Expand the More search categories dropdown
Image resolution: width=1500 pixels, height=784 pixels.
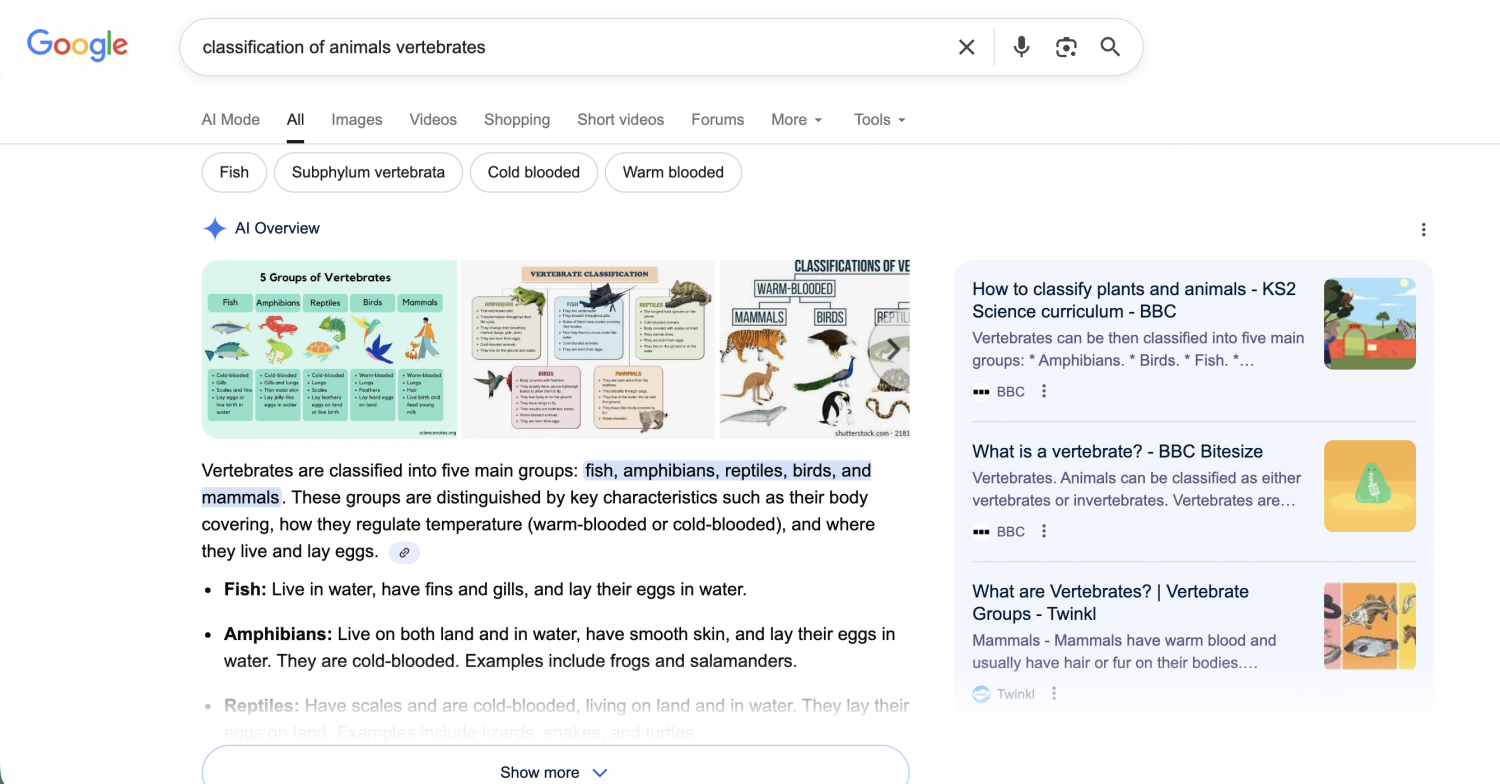[x=796, y=119]
